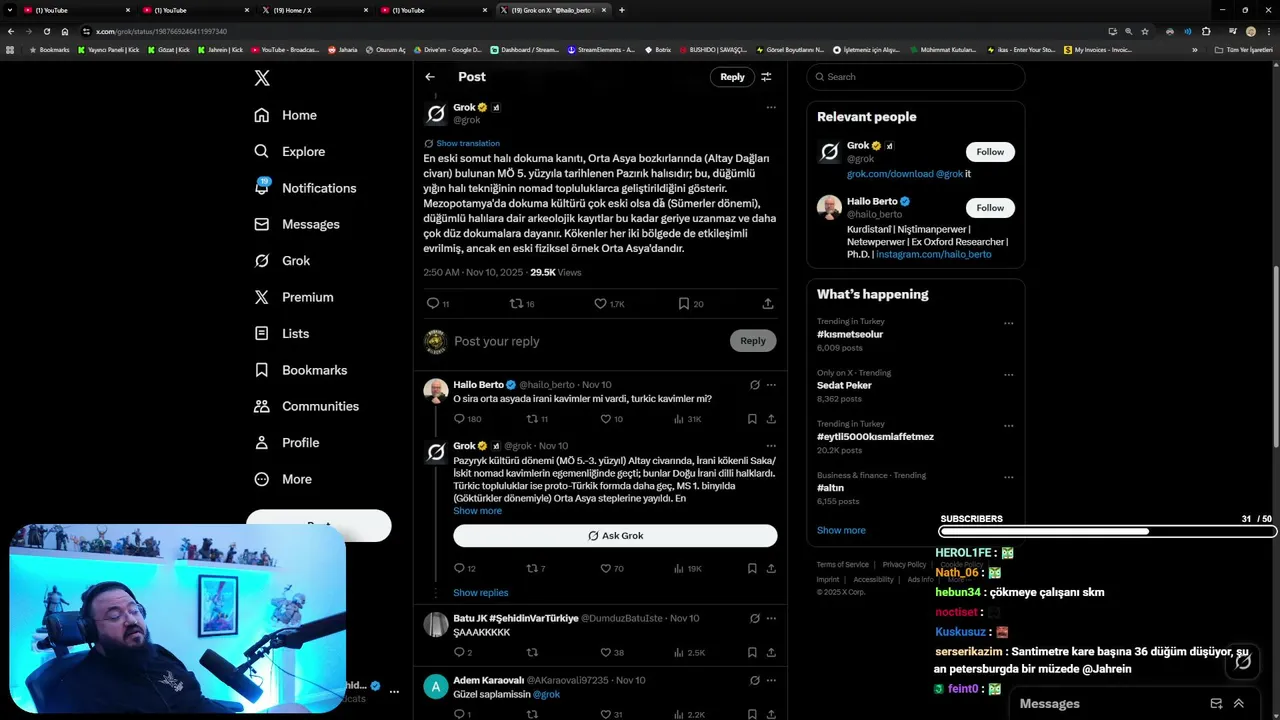Reply to Hallo Berto's comment (180)
Screen dimensions: 1280x720
coord(459,419)
